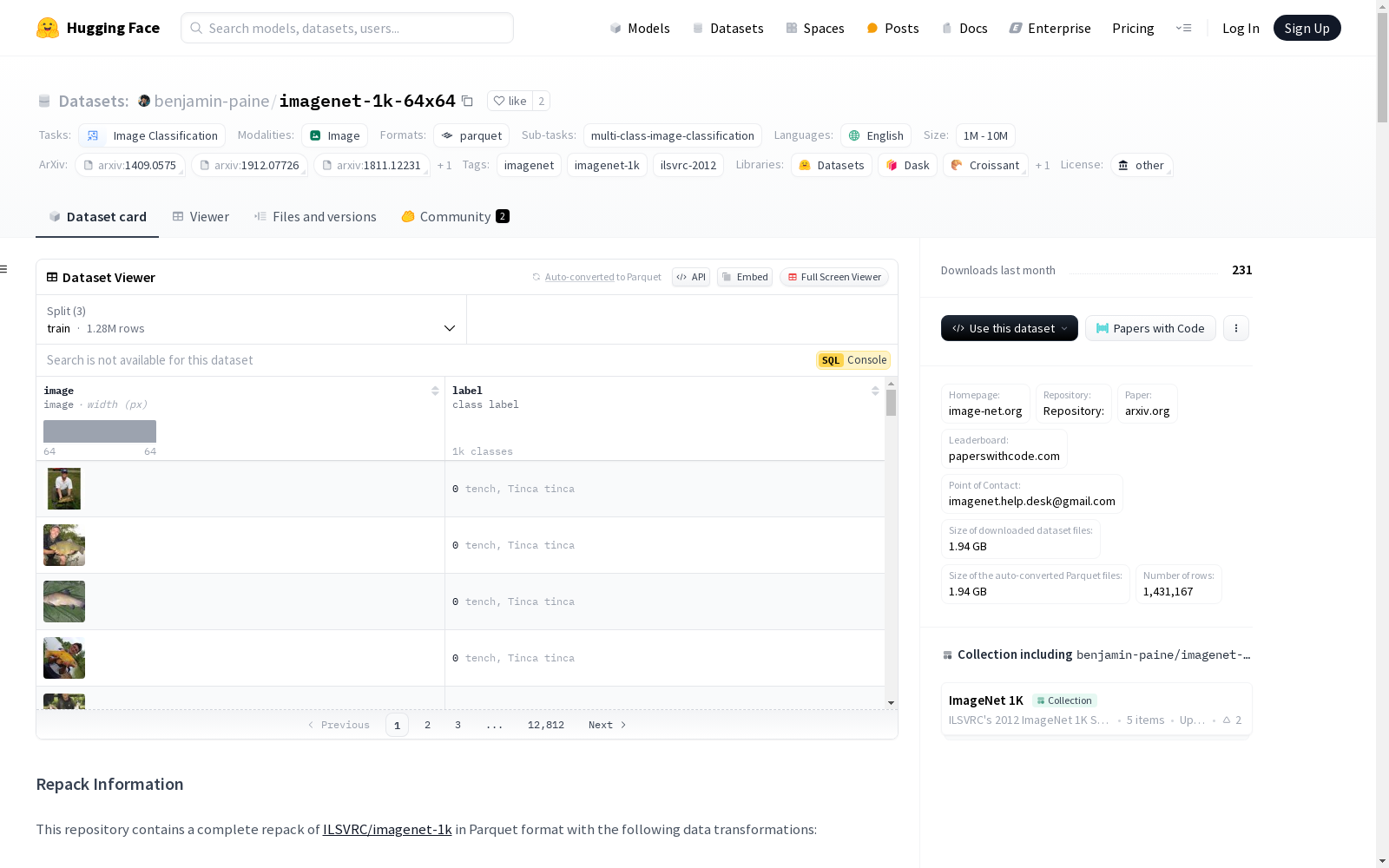Viewport: 1389px width, 868px height.
Task: Open Docs in the top navigation
Action: coord(964,28)
